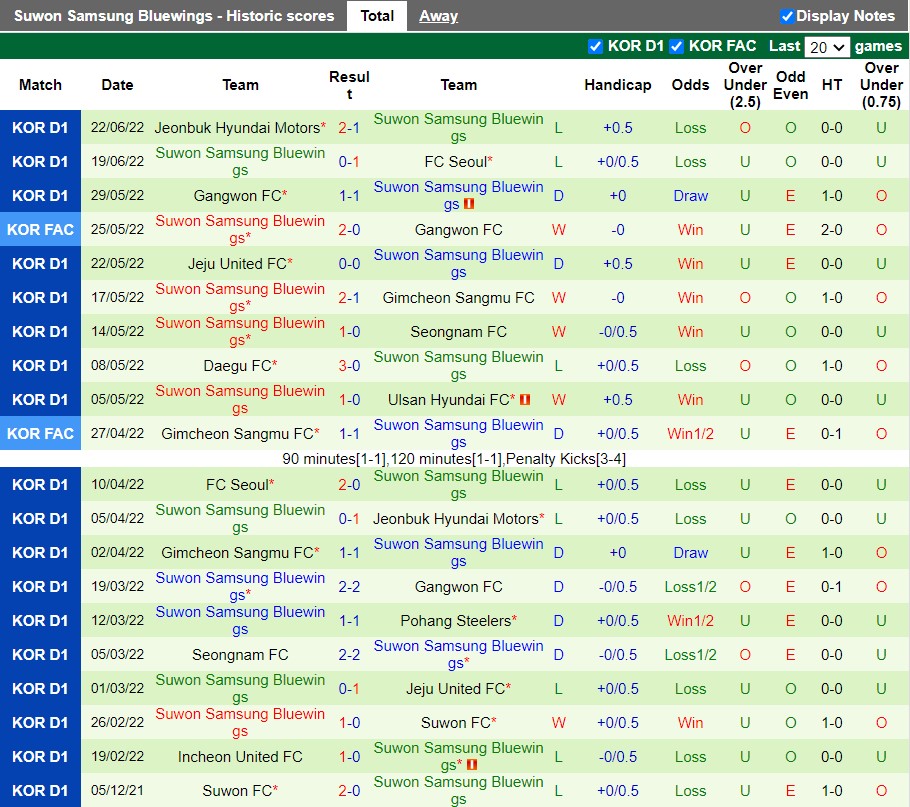Toggle the Display Notes checkbox

(x=787, y=16)
